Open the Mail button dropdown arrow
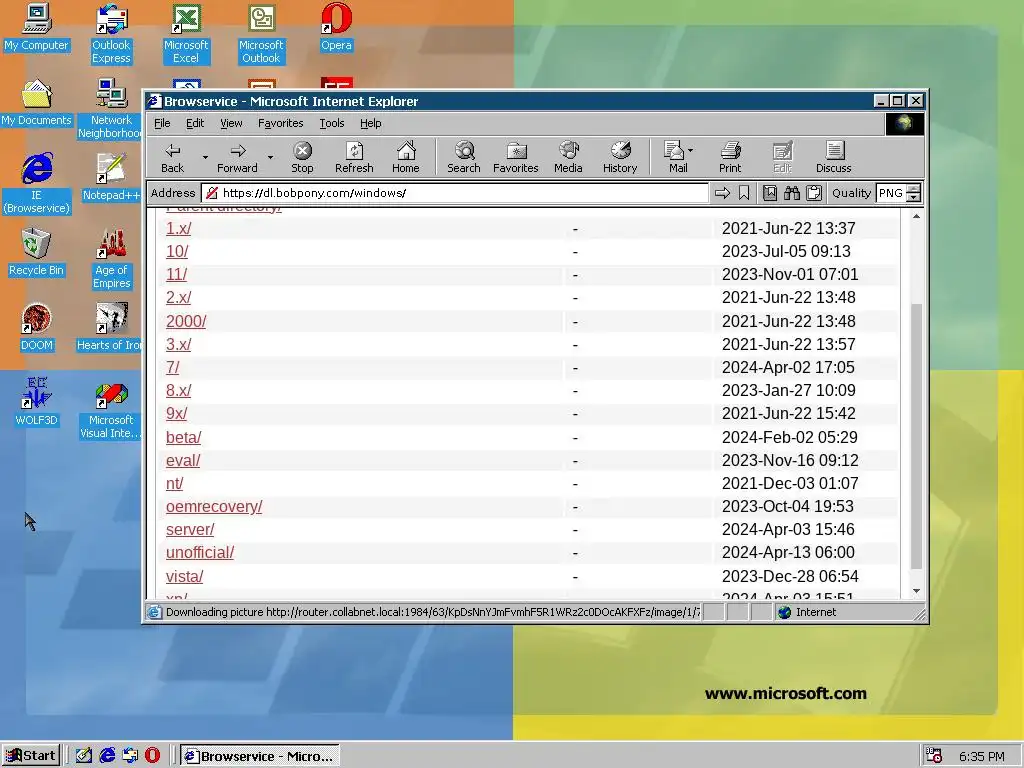The width and height of the screenshot is (1024, 768). coord(690,150)
